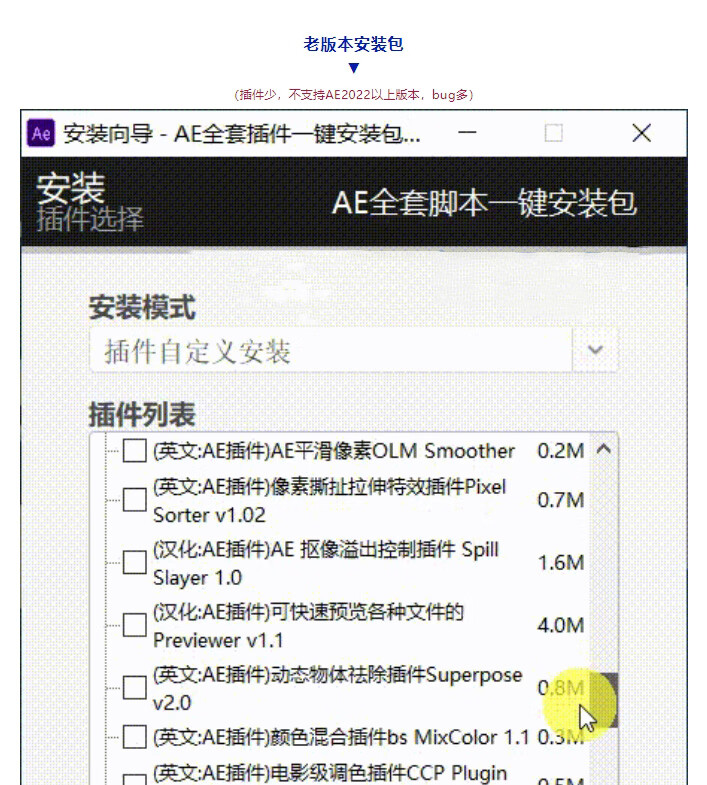Enable the Spill Slayer 1.0 checkbox
This screenshot has height=785, width=707.
click(134, 562)
